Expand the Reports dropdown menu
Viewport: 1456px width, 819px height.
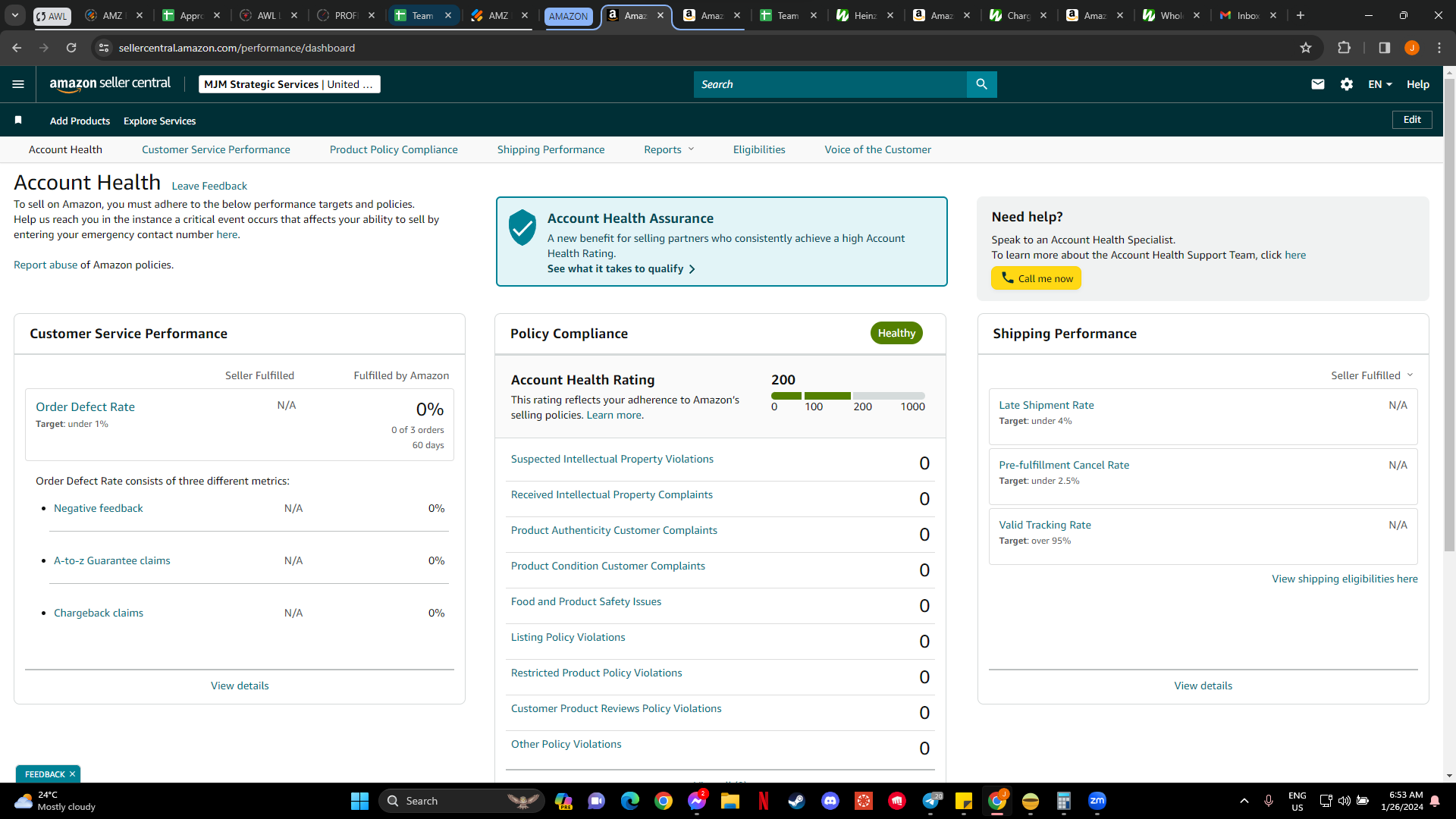669,149
